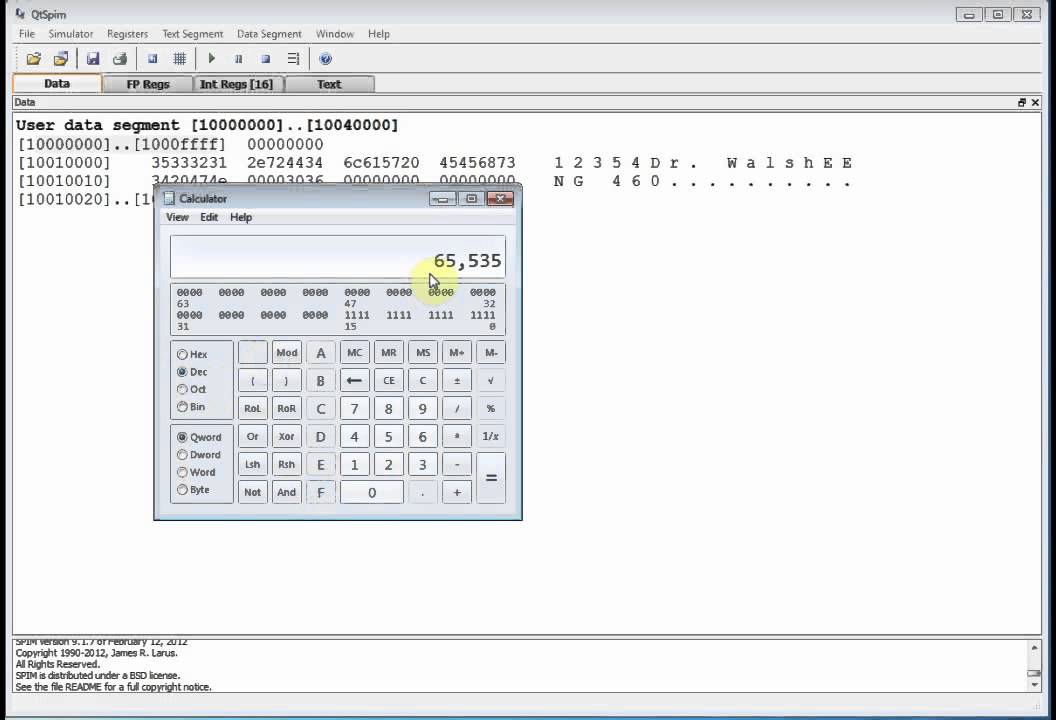Click the And button
Image resolution: width=1056 pixels, height=720 pixels.
[x=286, y=492]
